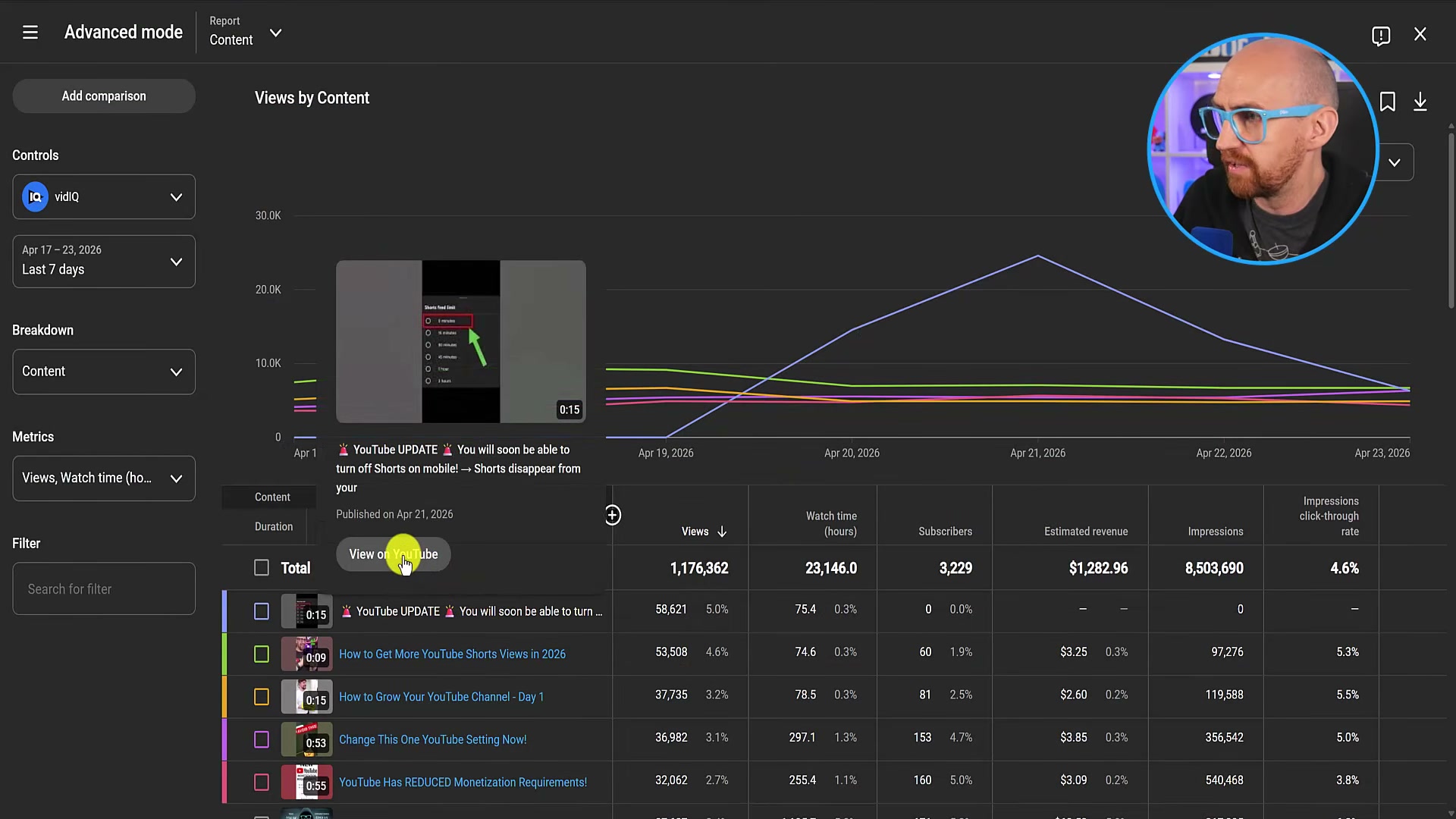Click total impressions value 8,503,690
This screenshot has height=819, width=1456.
click(x=1214, y=569)
